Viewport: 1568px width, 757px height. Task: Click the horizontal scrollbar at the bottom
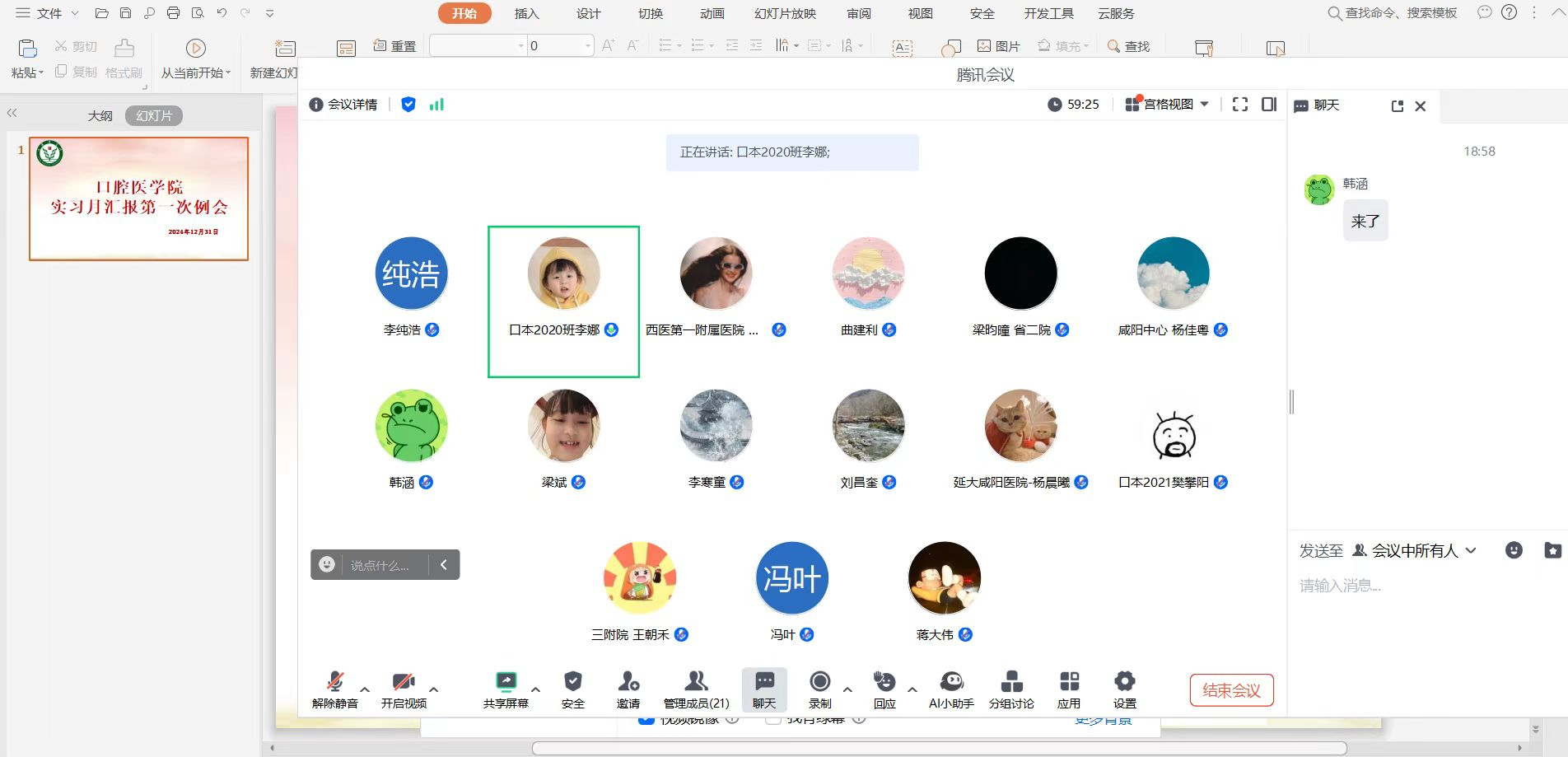[x=939, y=748]
